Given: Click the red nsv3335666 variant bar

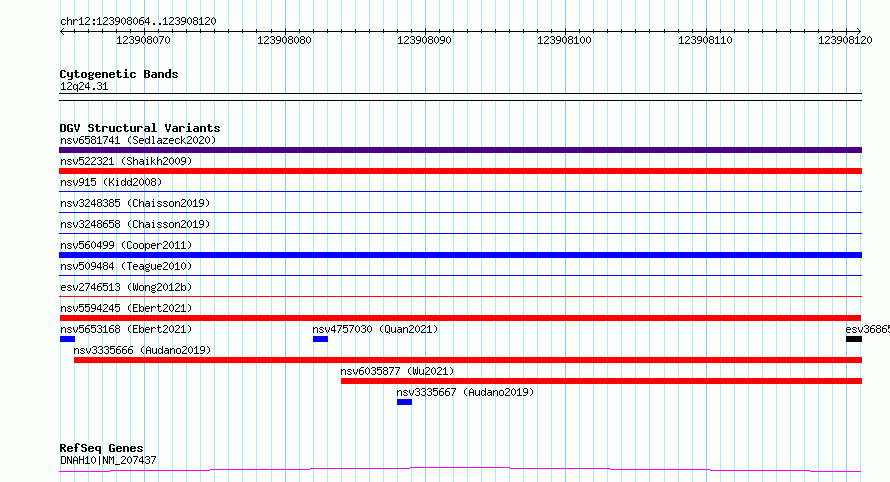Looking at the screenshot, I should click(468, 360).
